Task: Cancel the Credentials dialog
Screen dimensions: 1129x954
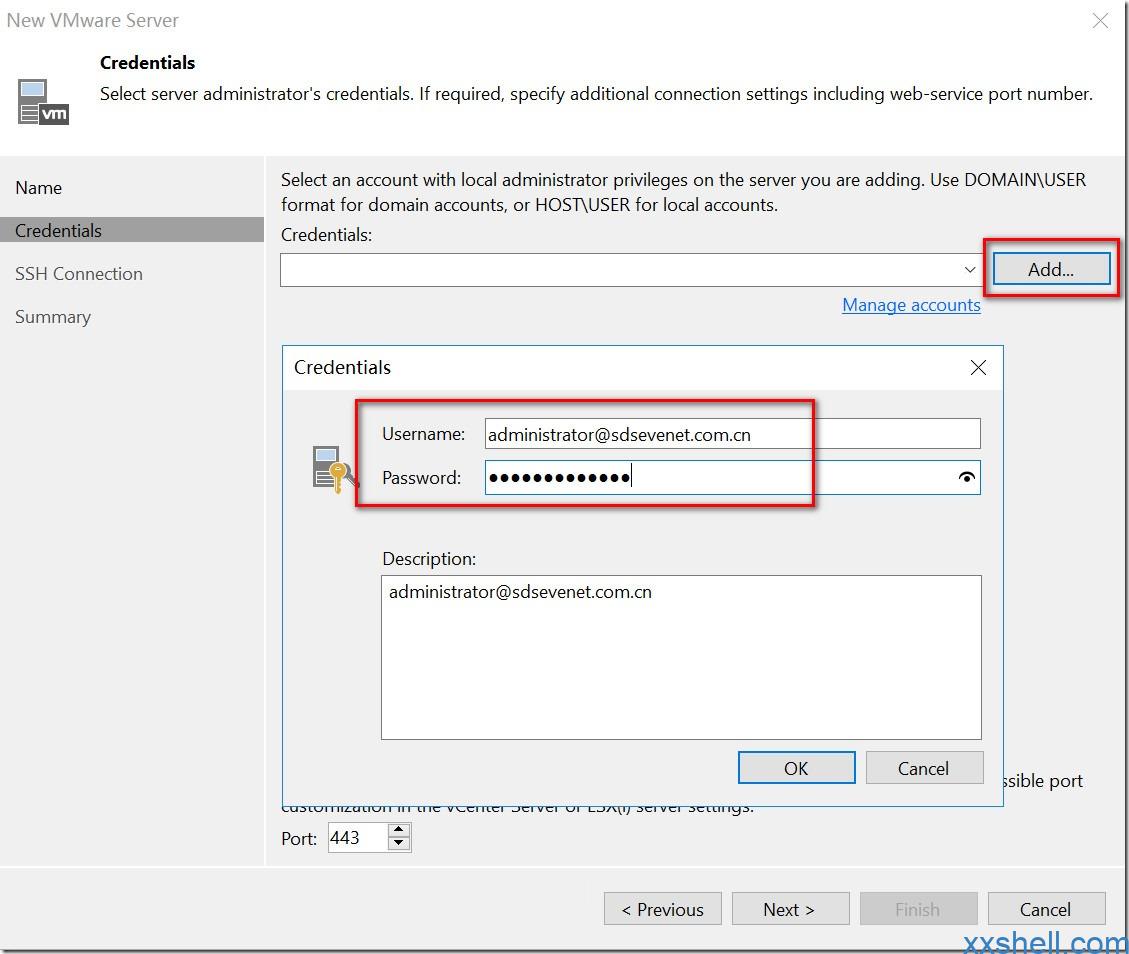Action: point(924,768)
